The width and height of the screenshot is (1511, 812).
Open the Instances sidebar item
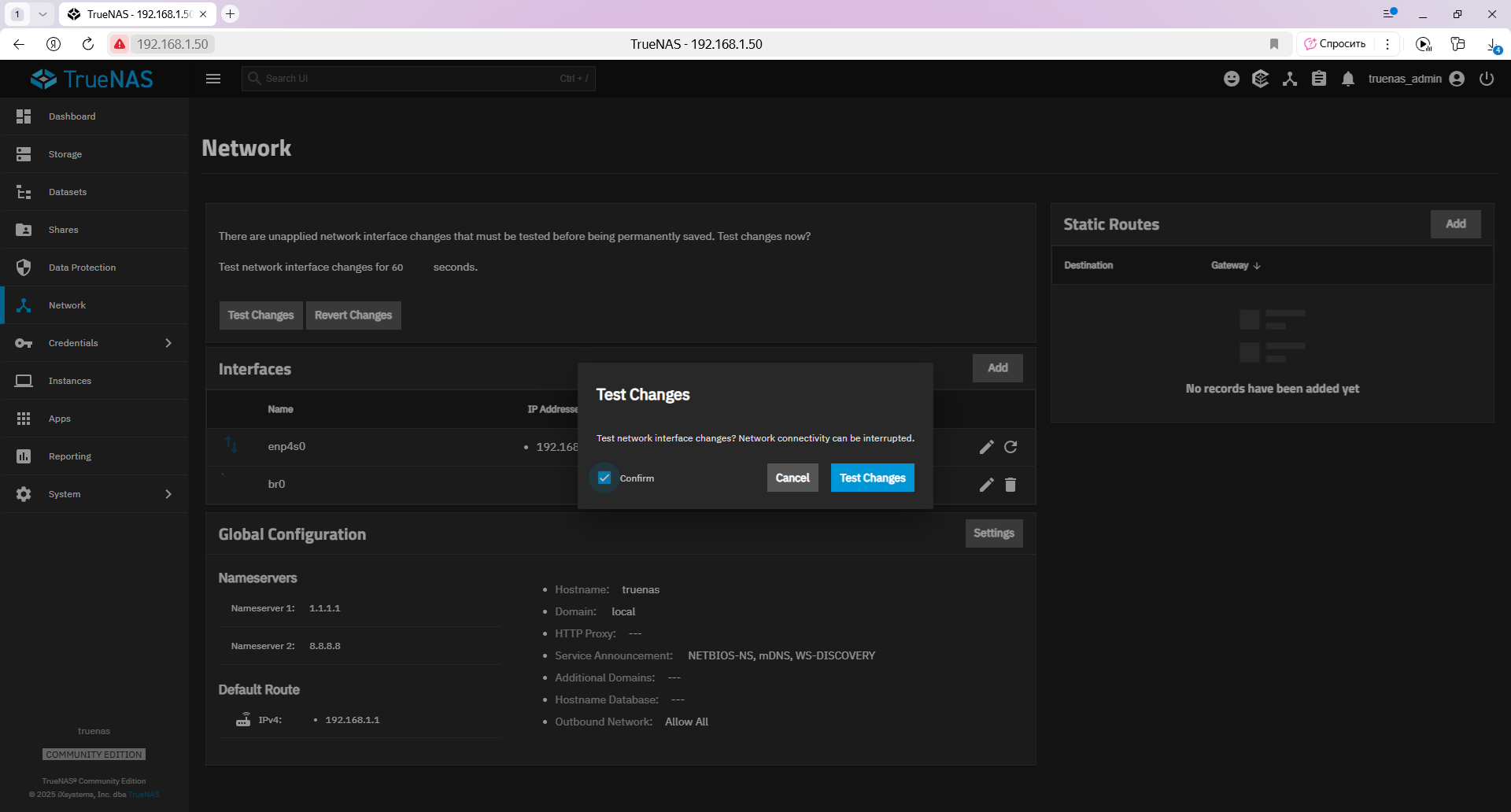coord(94,381)
